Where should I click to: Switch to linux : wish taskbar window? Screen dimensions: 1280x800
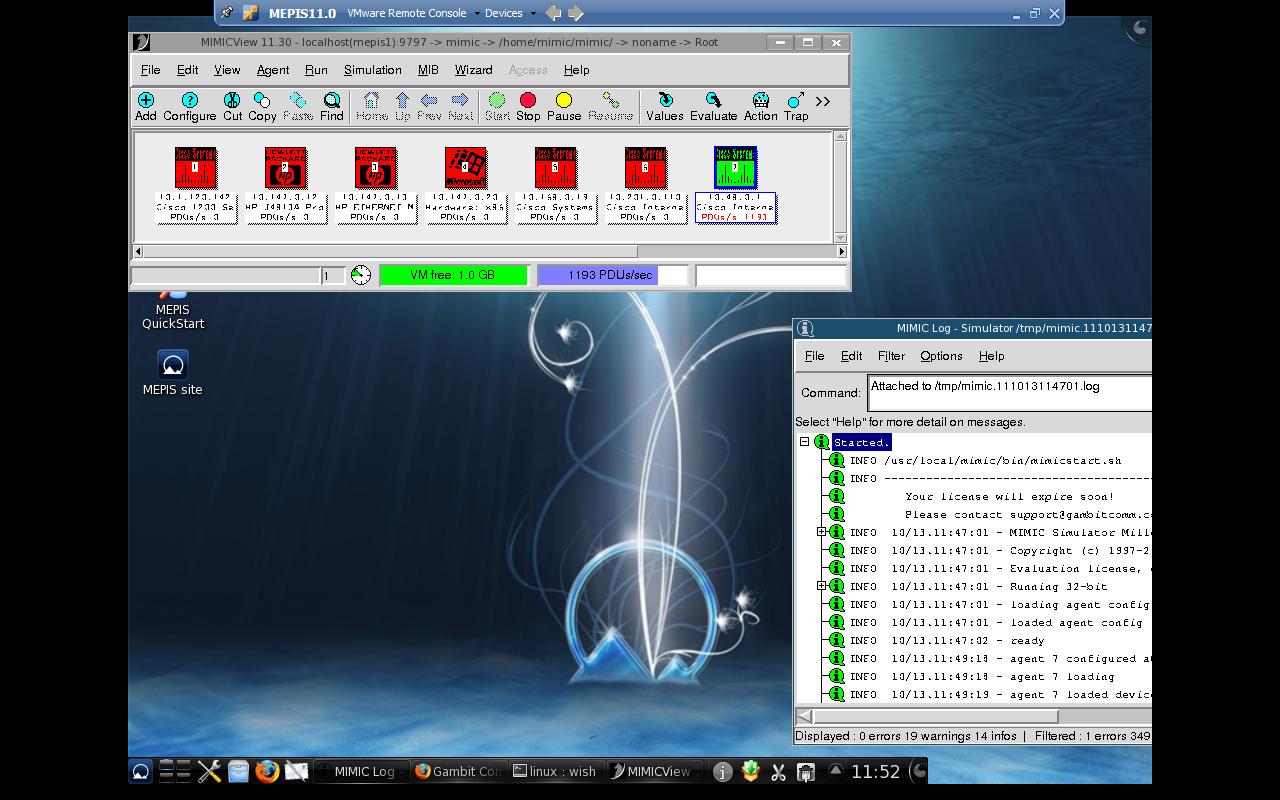(x=556, y=771)
